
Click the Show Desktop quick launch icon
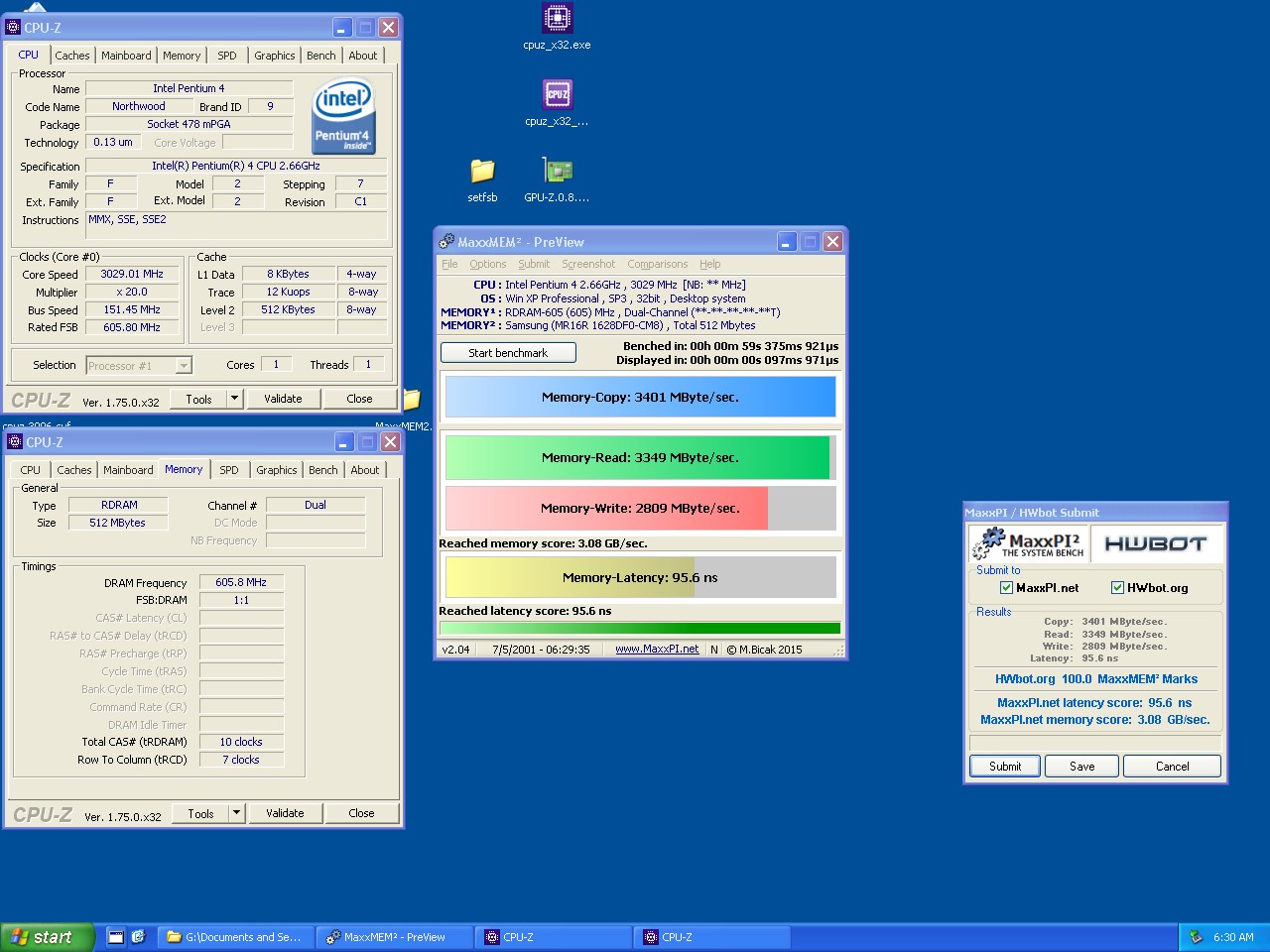click(x=116, y=936)
